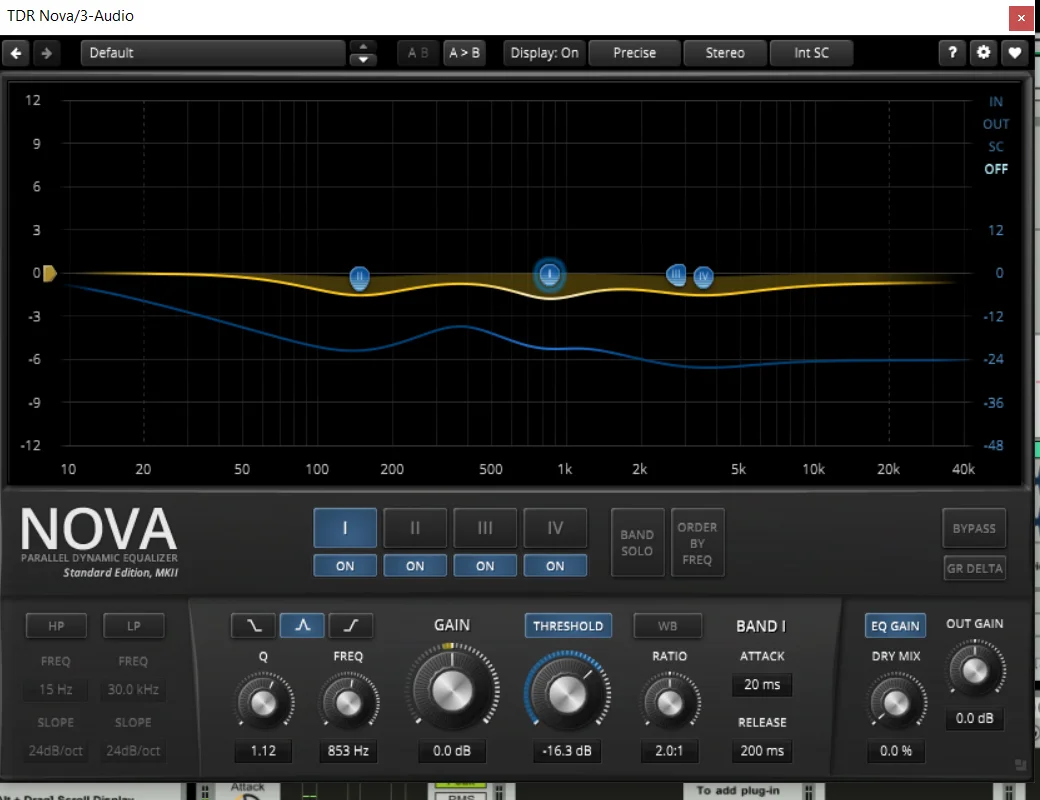Click the redo arrow icon

tap(45, 53)
